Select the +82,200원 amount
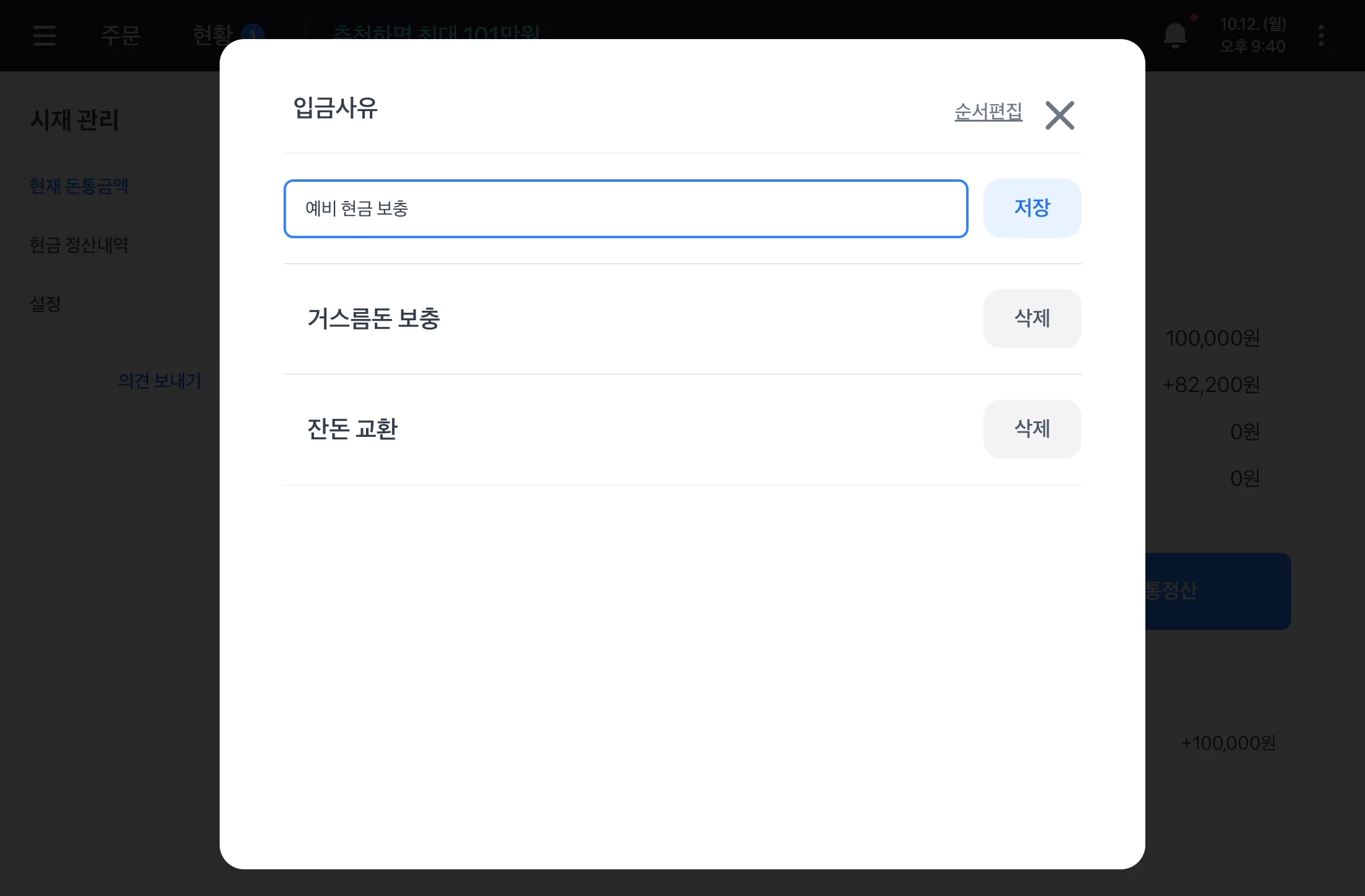 click(1211, 385)
